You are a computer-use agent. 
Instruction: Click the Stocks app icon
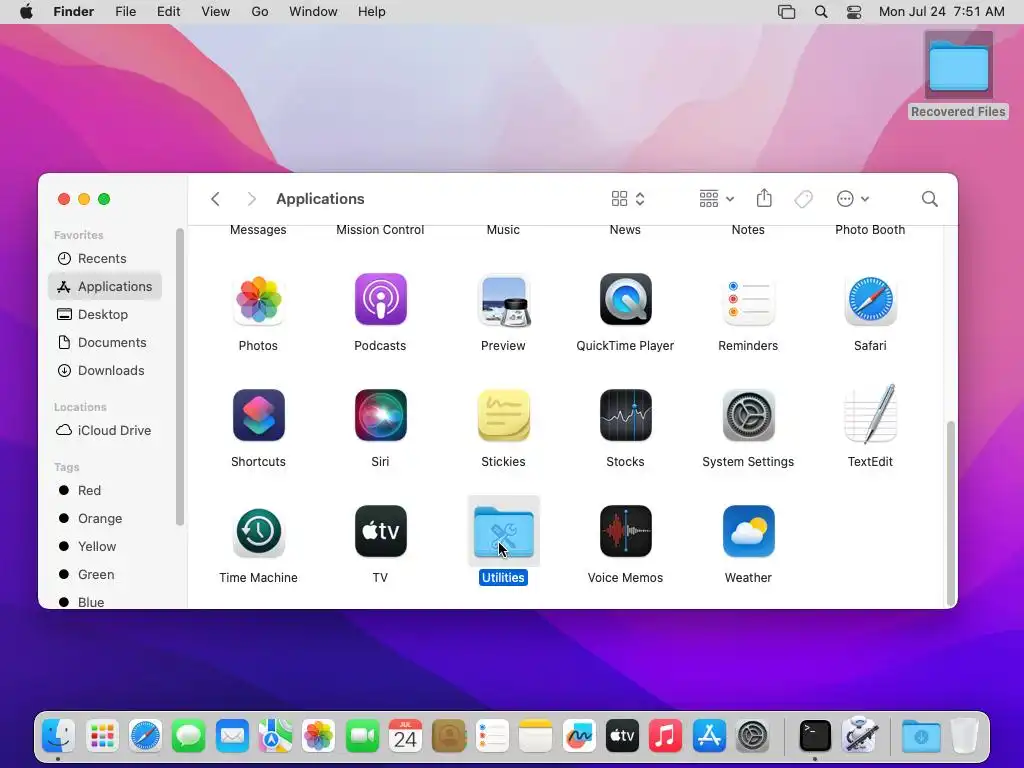point(625,415)
